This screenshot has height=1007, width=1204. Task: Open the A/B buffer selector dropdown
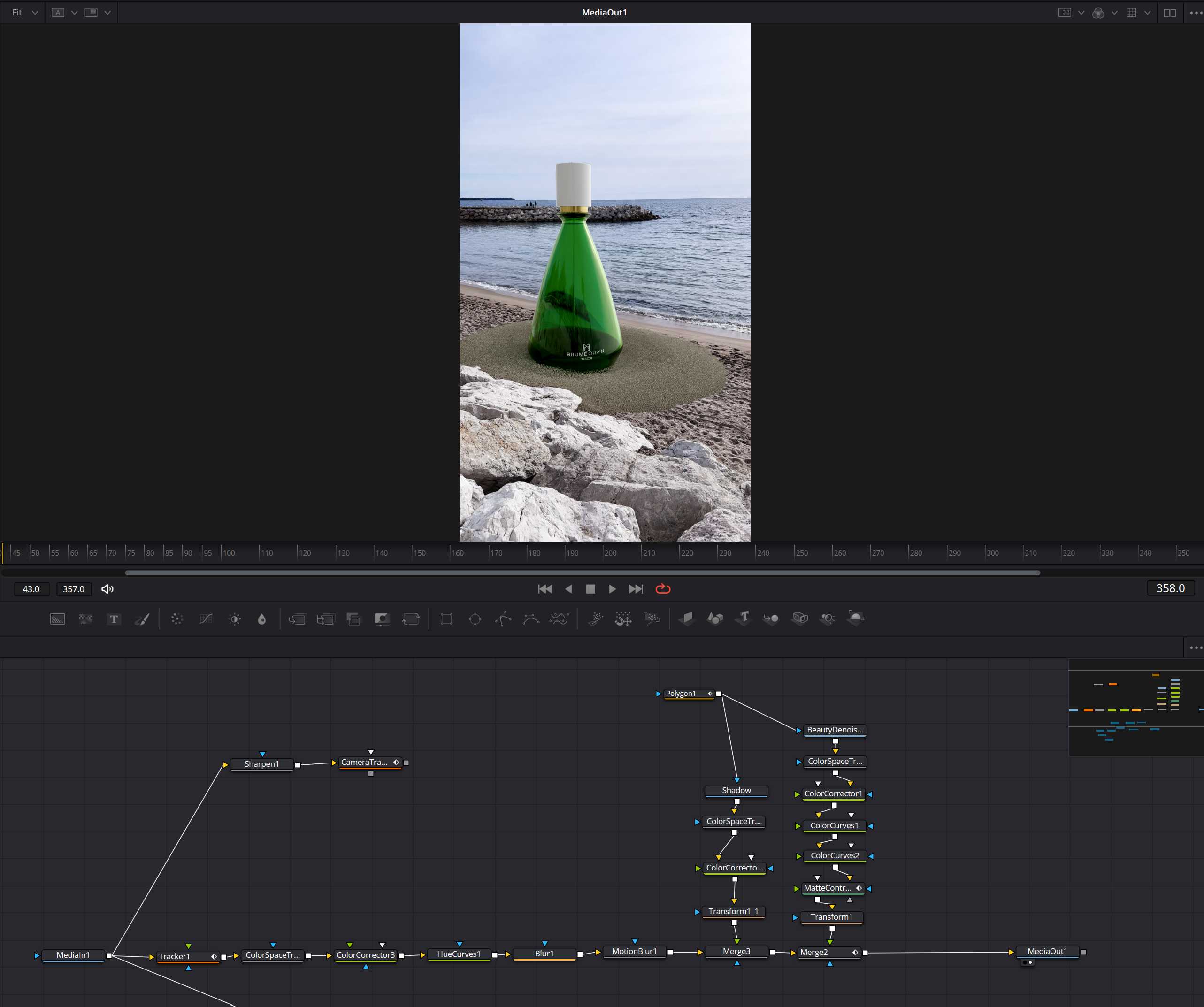click(x=75, y=12)
